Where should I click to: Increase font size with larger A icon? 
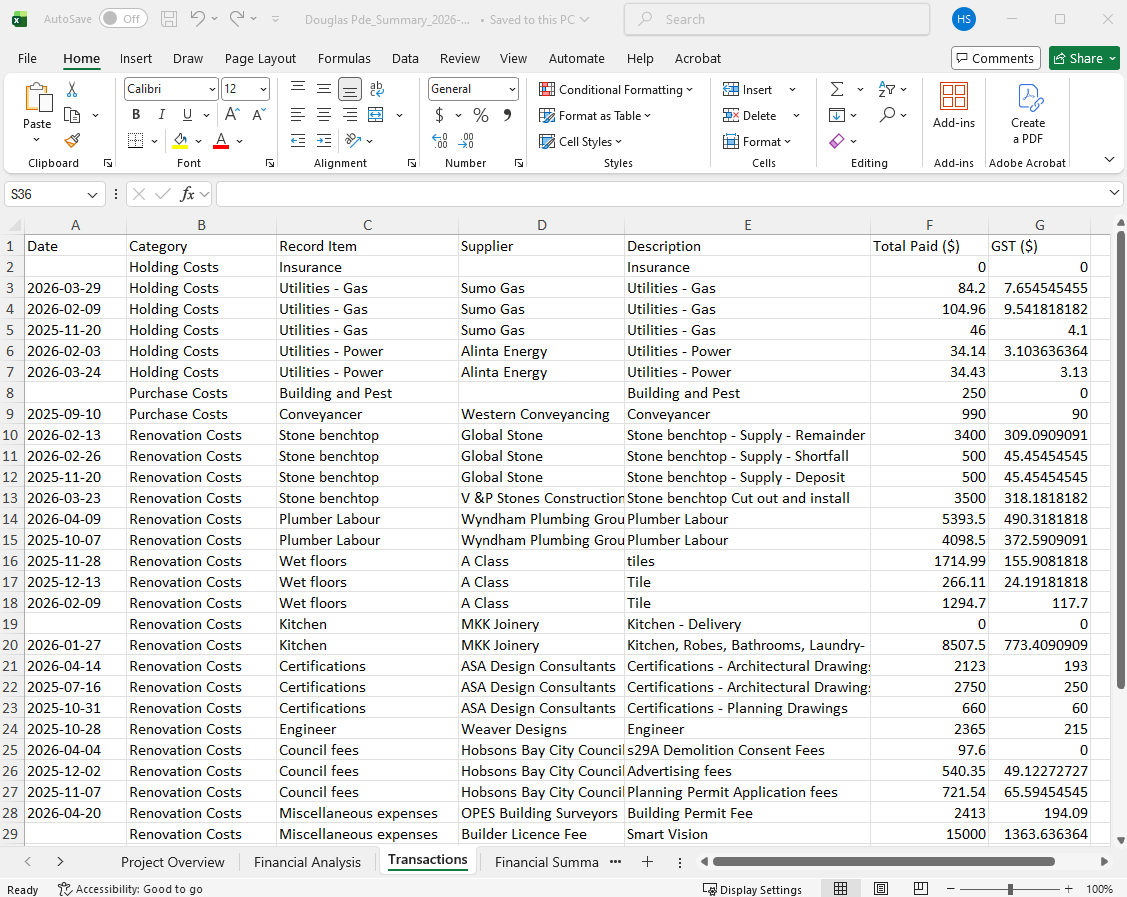tap(232, 114)
